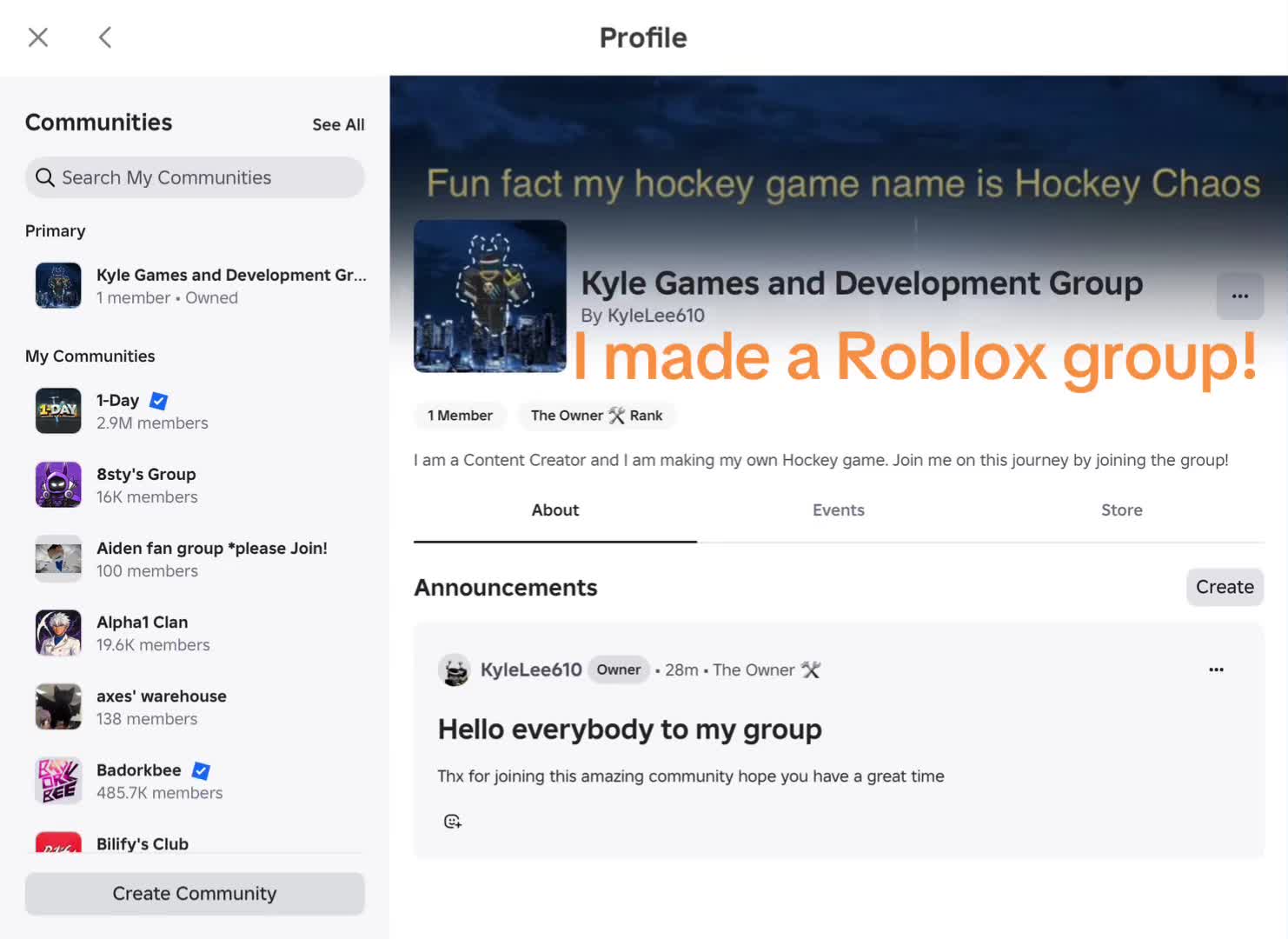The height and width of the screenshot is (939, 1288).
Task: Open axes' warehouse avatar icon
Action: [58, 706]
